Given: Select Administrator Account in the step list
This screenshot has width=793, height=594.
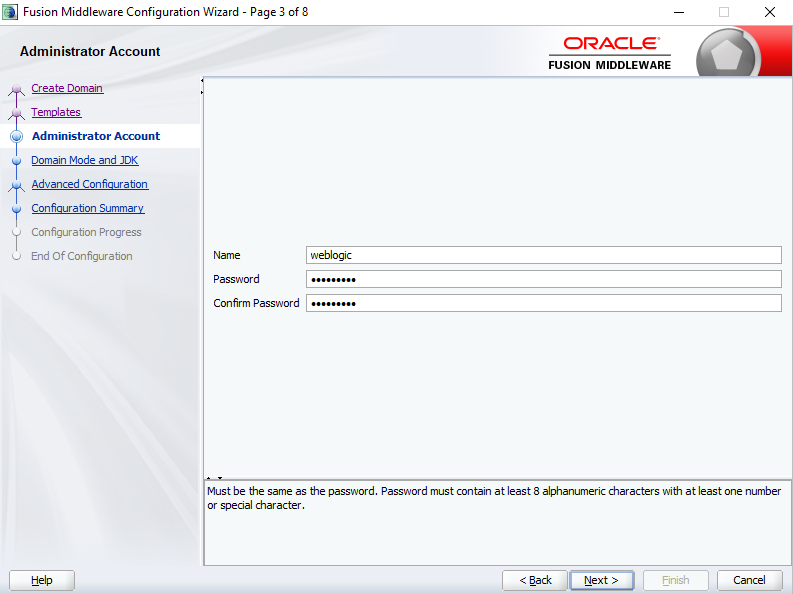Looking at the screenshot, I should pos(96,136).
